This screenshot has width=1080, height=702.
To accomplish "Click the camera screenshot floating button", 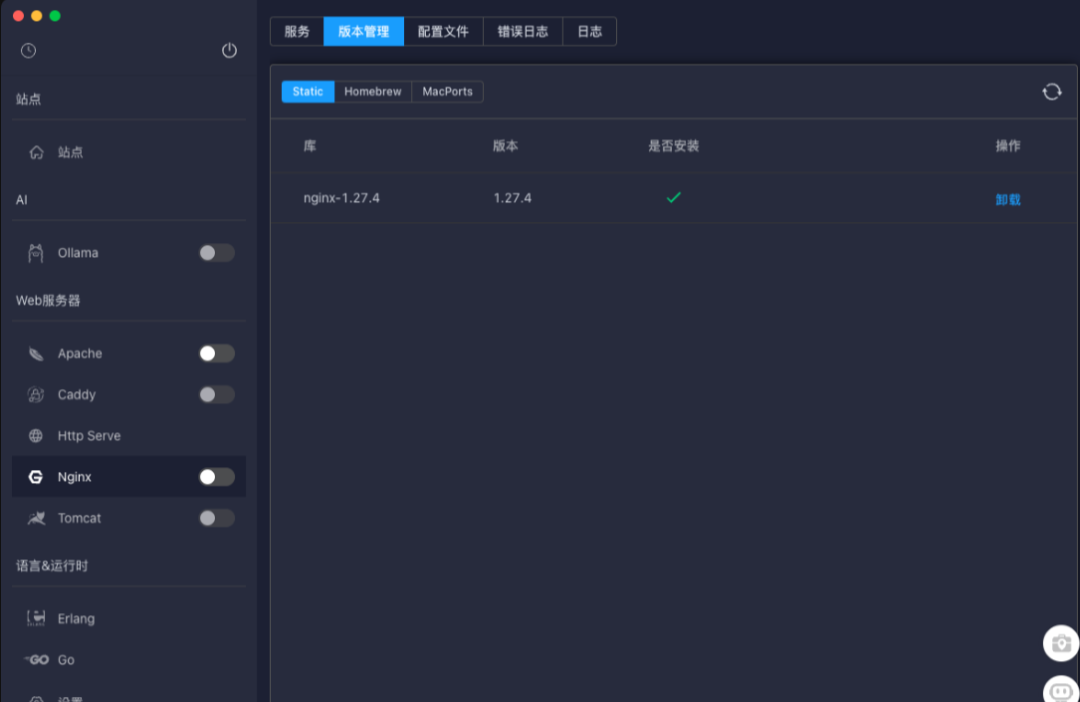I will (1061, 643).
